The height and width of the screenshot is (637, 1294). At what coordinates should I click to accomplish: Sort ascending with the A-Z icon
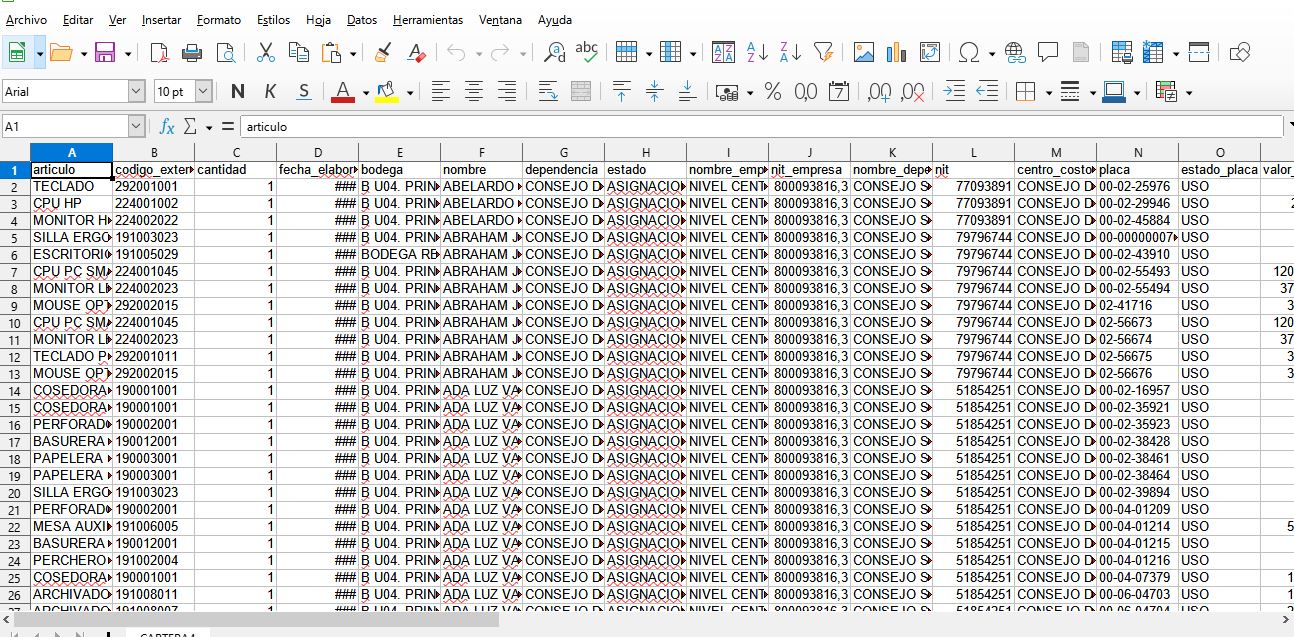tap(757, 53)
